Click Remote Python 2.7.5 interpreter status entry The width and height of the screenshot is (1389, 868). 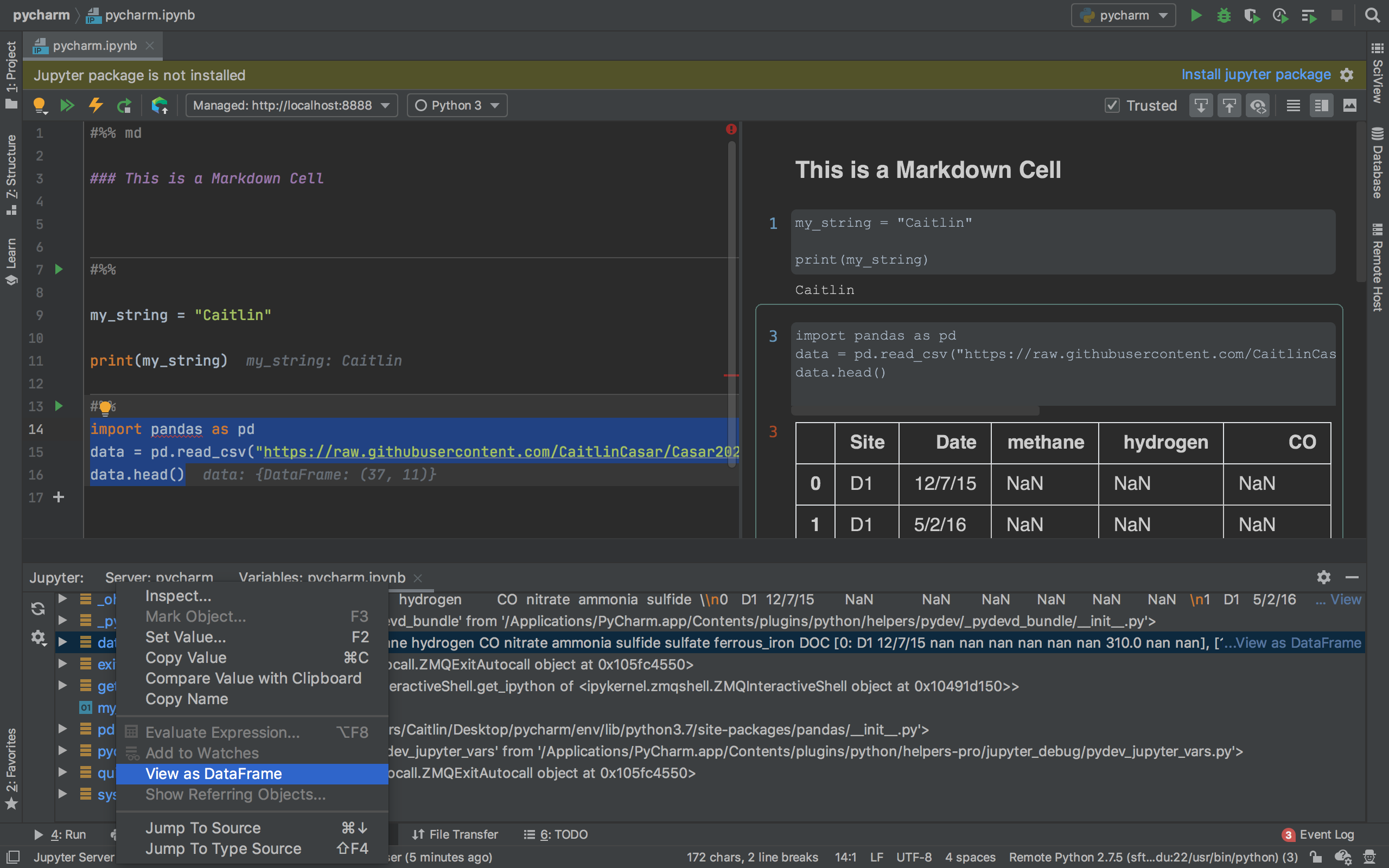1153,857
